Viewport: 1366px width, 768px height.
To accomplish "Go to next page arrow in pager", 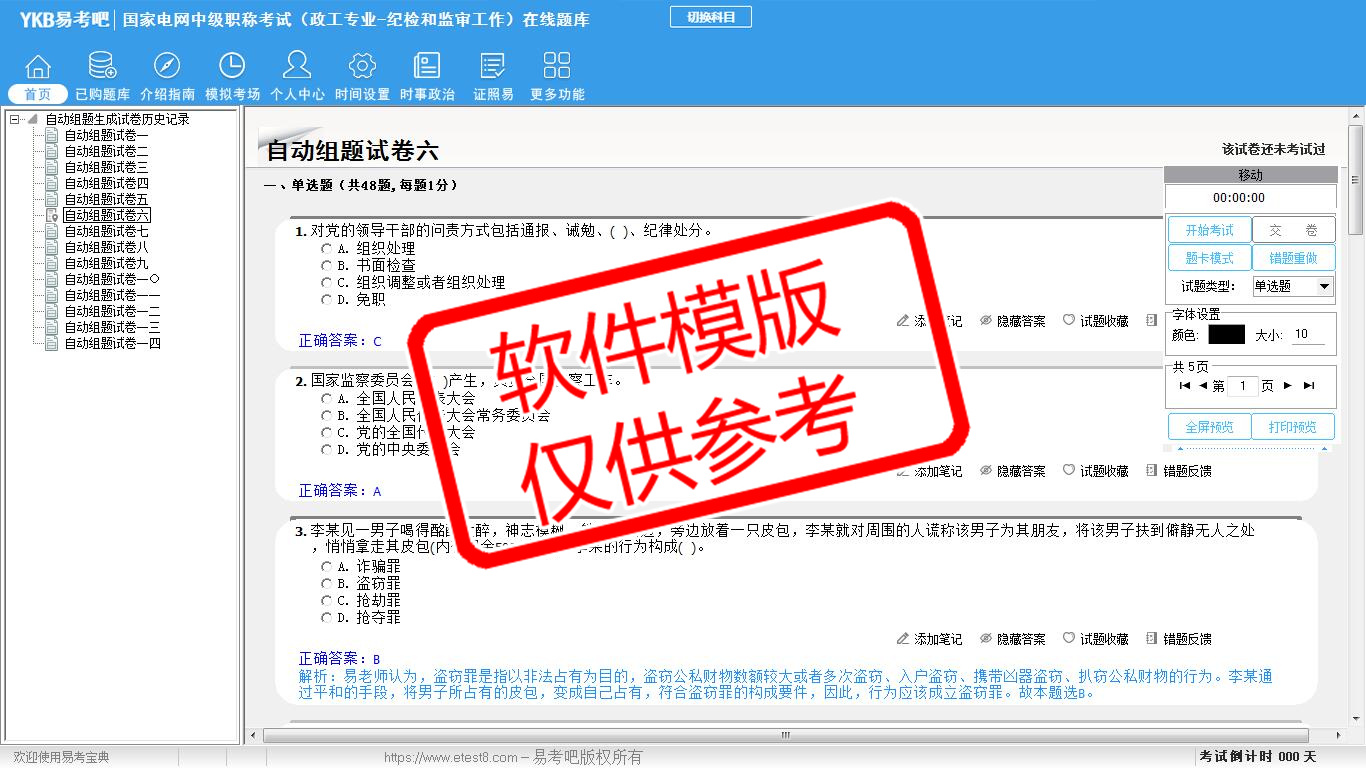I will [x=1287, y=386].
